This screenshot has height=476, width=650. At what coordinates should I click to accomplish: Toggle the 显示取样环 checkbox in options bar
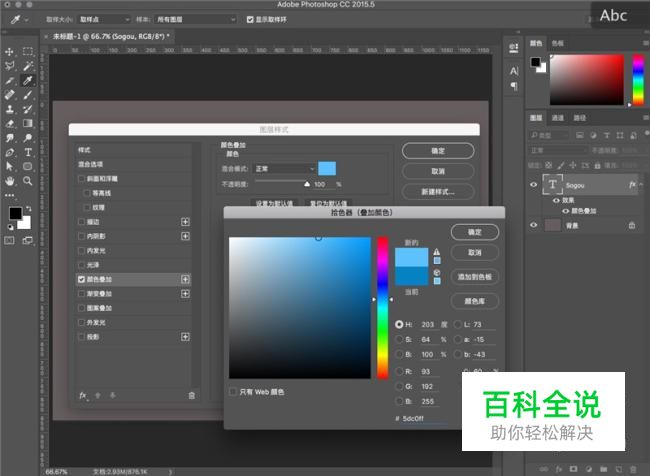(250, 19)
